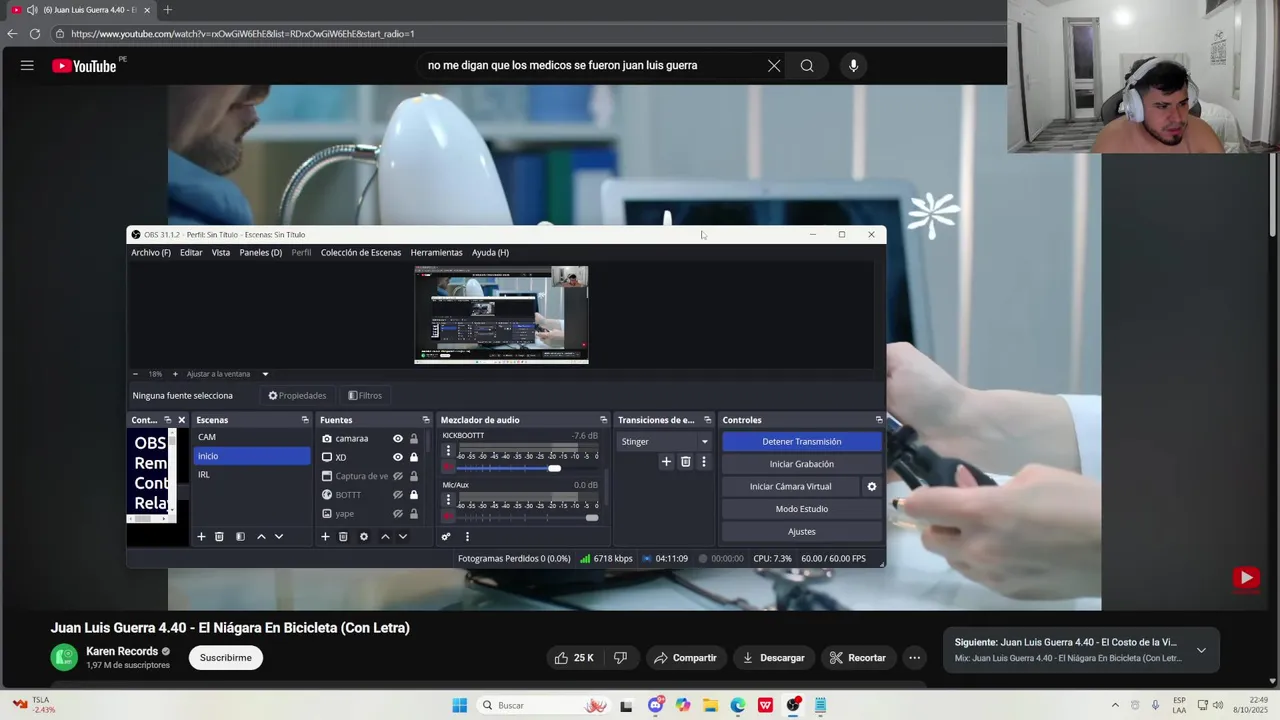Add a new source in Fuentes
This screenshot has height=720, width=1280.
[x=325, y=537]
